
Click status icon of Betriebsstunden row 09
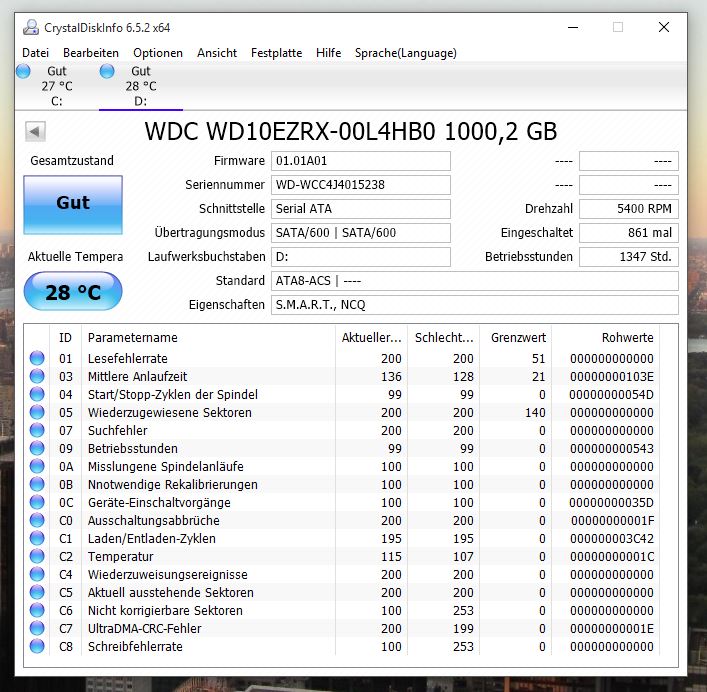click(37, 448)
